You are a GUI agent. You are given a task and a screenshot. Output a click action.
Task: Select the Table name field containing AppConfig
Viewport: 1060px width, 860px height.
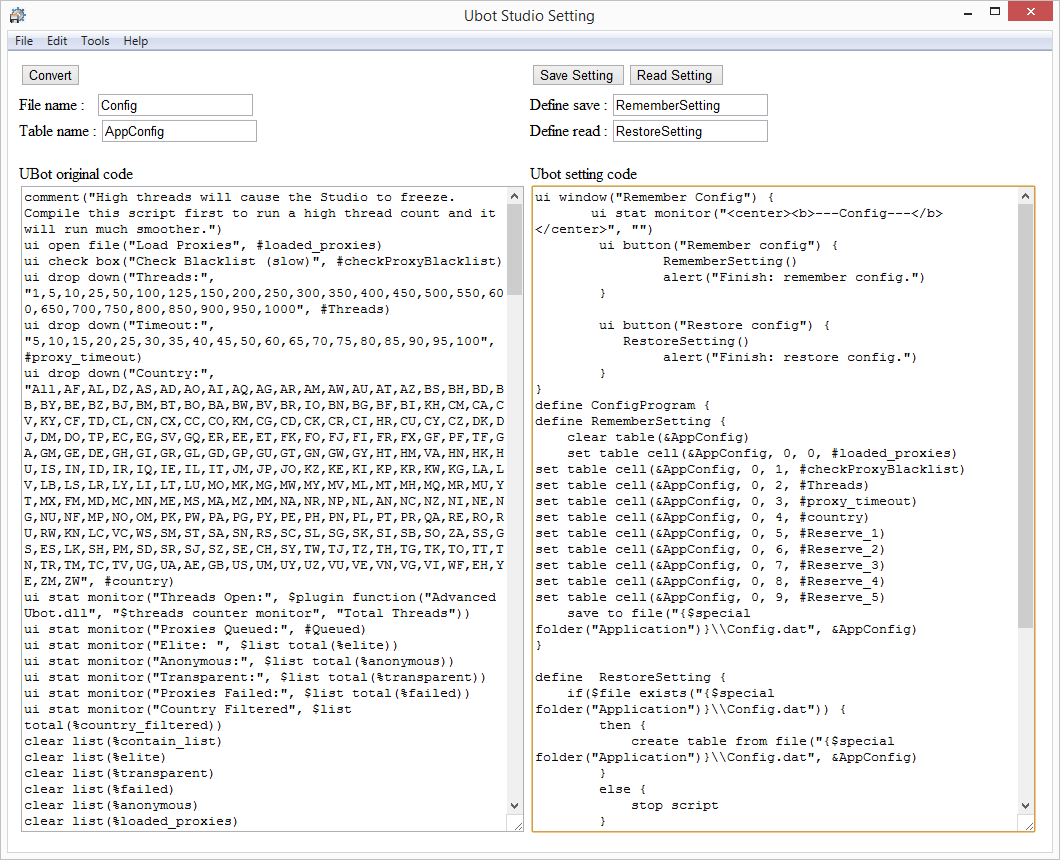point(179,130)
